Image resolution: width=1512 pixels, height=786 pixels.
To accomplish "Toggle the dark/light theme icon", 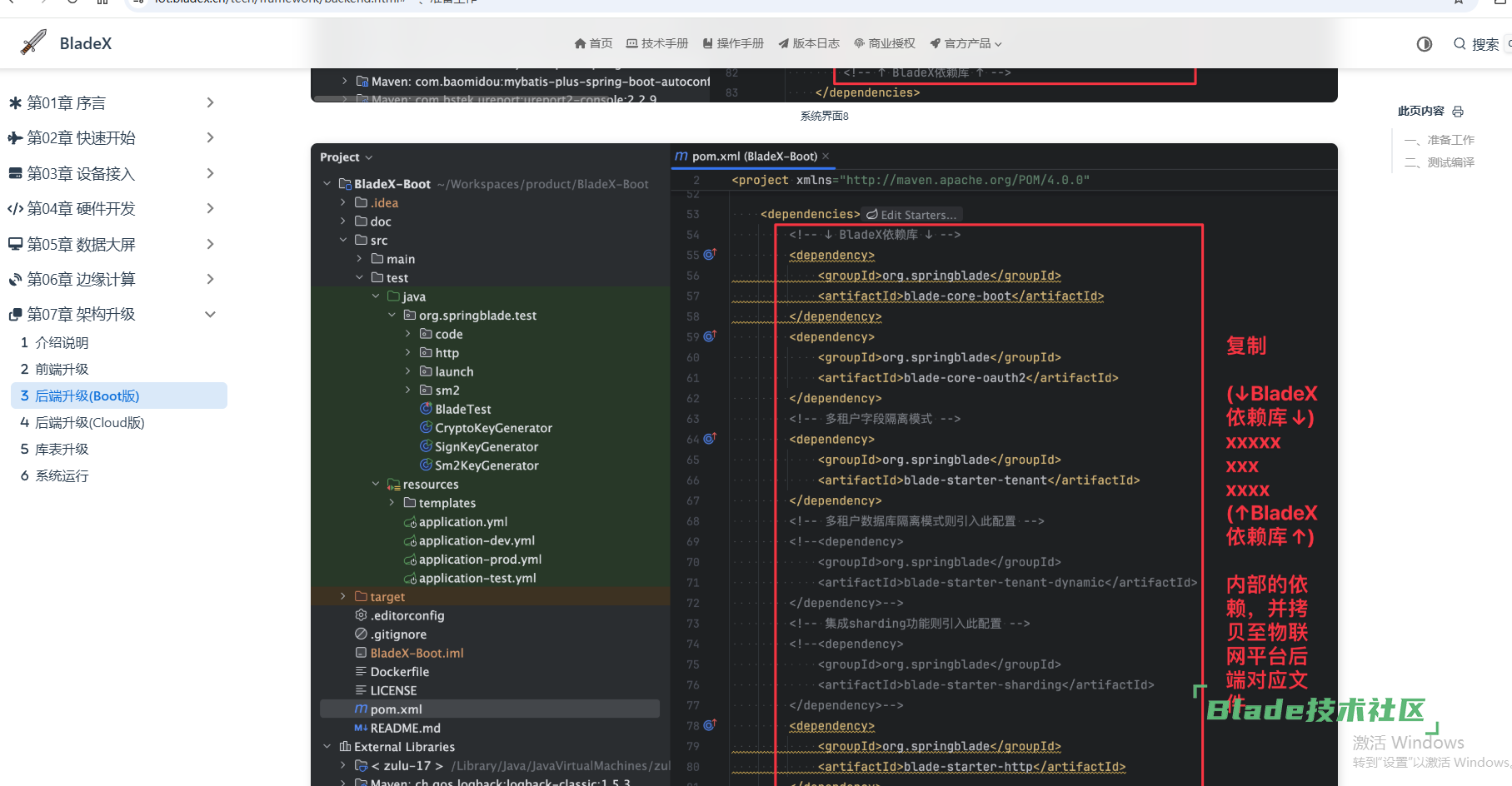I will (x=1425, y=44).
